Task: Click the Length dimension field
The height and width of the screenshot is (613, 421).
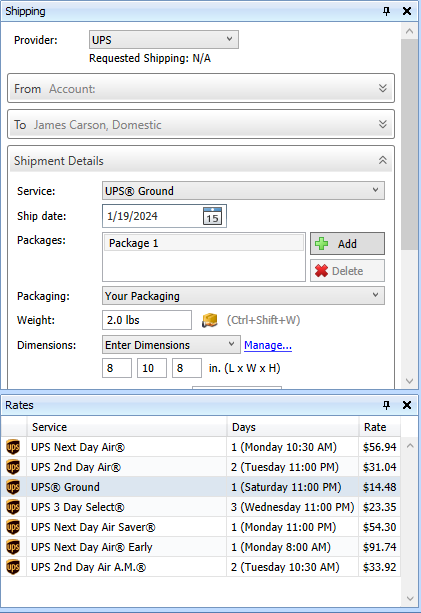Action: [x=117, y=368]
